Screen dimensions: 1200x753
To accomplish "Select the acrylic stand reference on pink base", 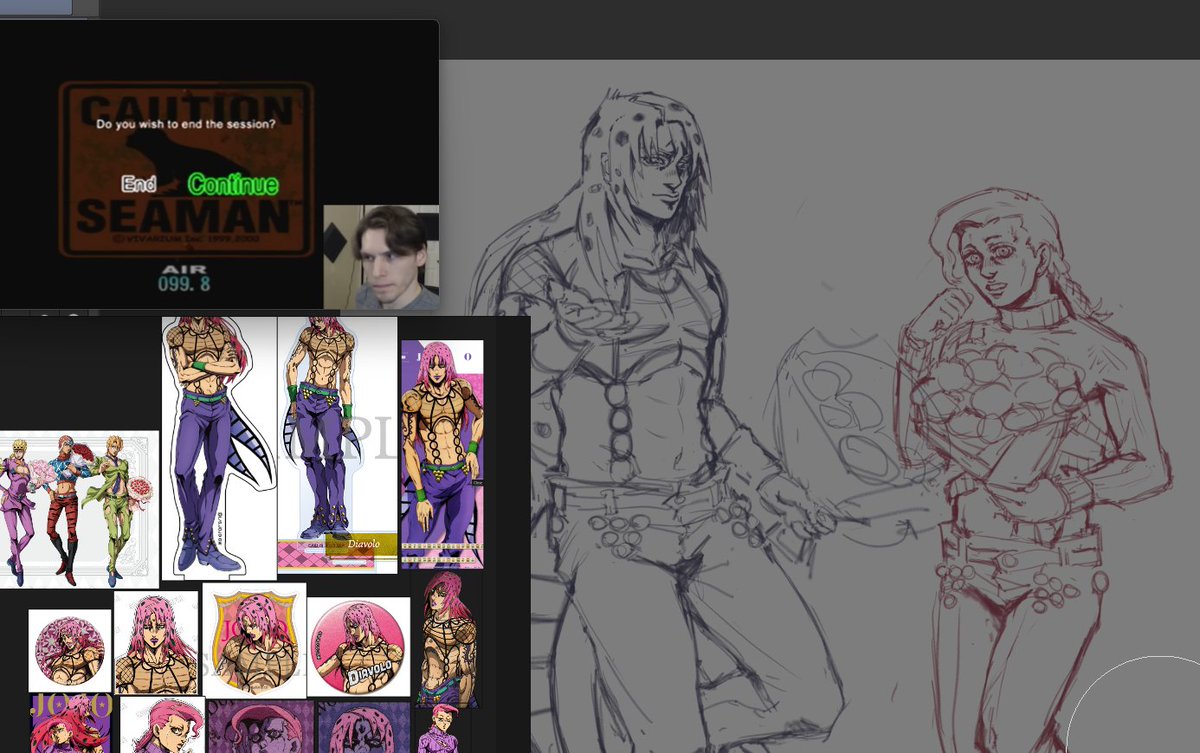I will click(338, 445).
